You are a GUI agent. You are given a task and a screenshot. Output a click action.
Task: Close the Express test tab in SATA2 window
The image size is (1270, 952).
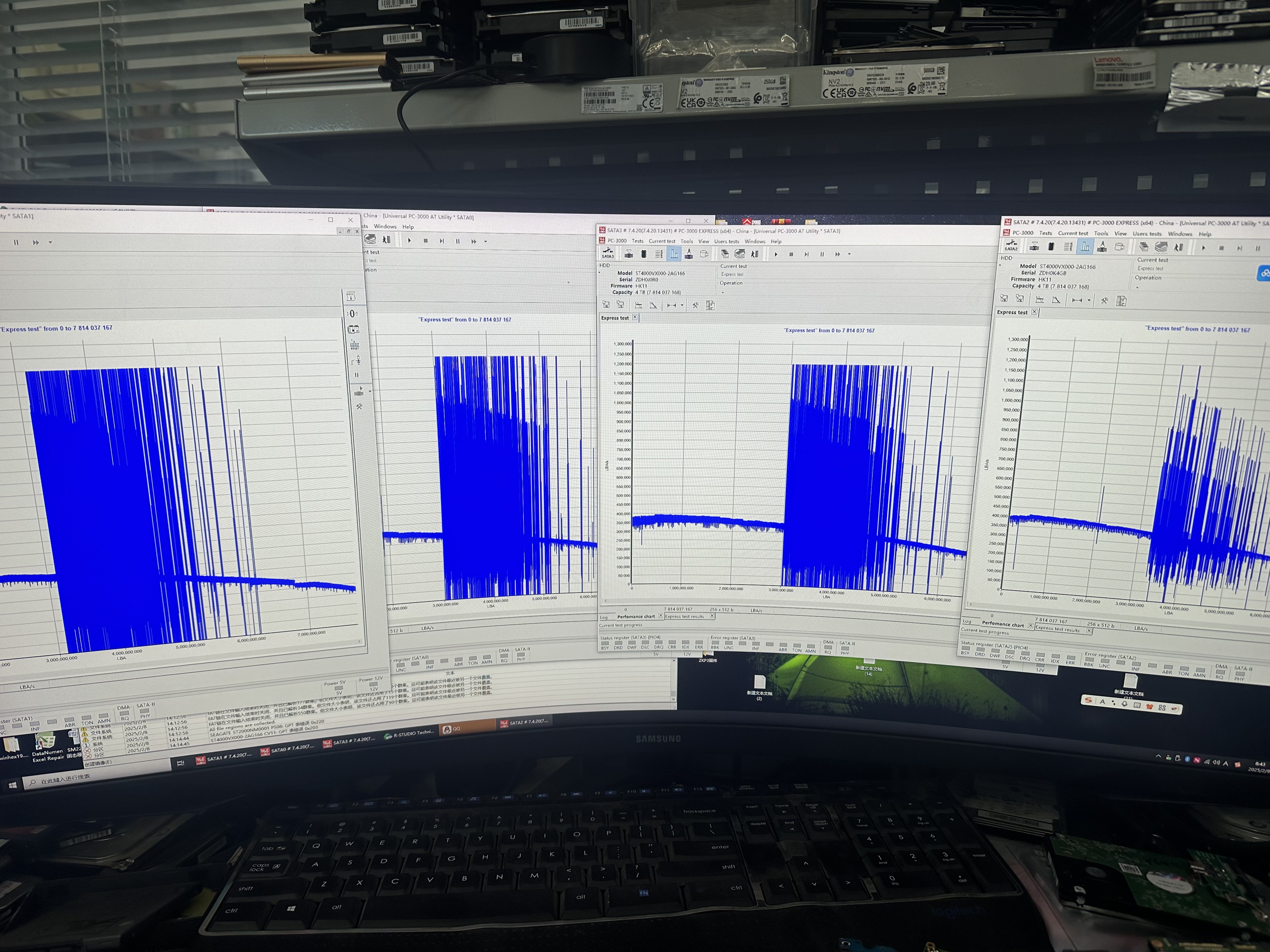pyautogui.click(x=1034, y=312)
